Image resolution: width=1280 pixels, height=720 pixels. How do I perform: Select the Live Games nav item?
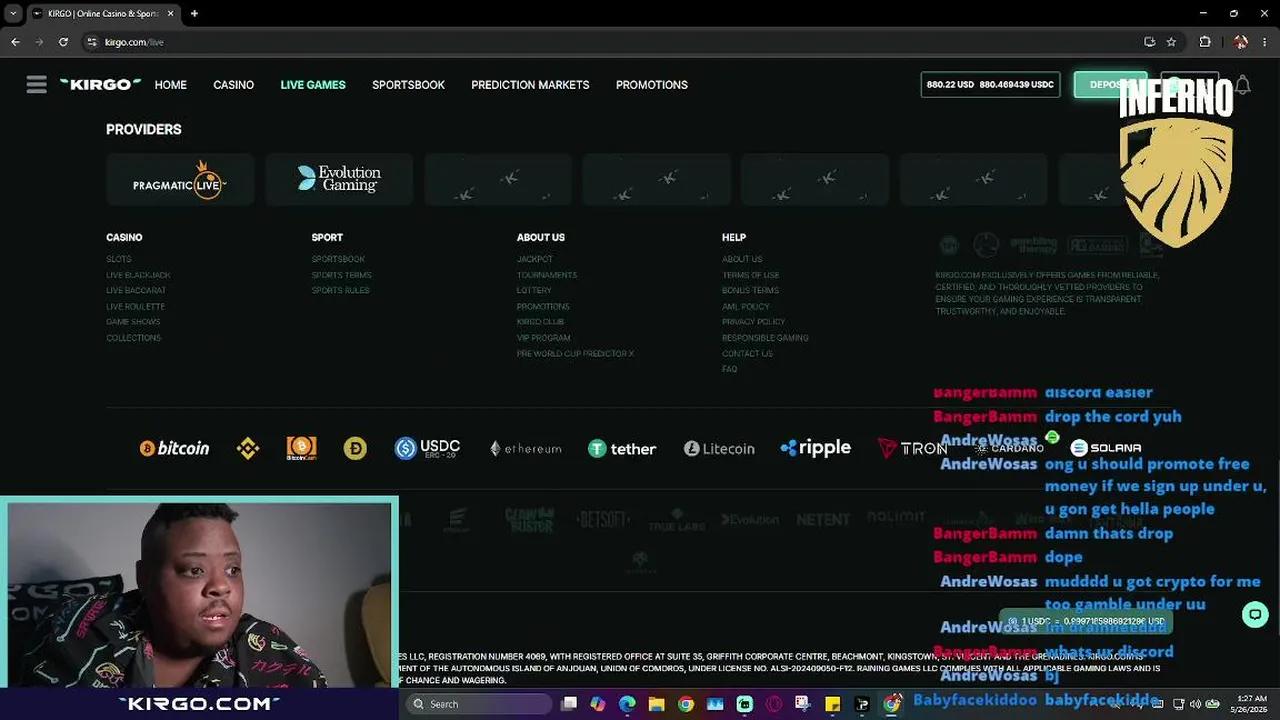pyautogui.click(x=313, y=85)
